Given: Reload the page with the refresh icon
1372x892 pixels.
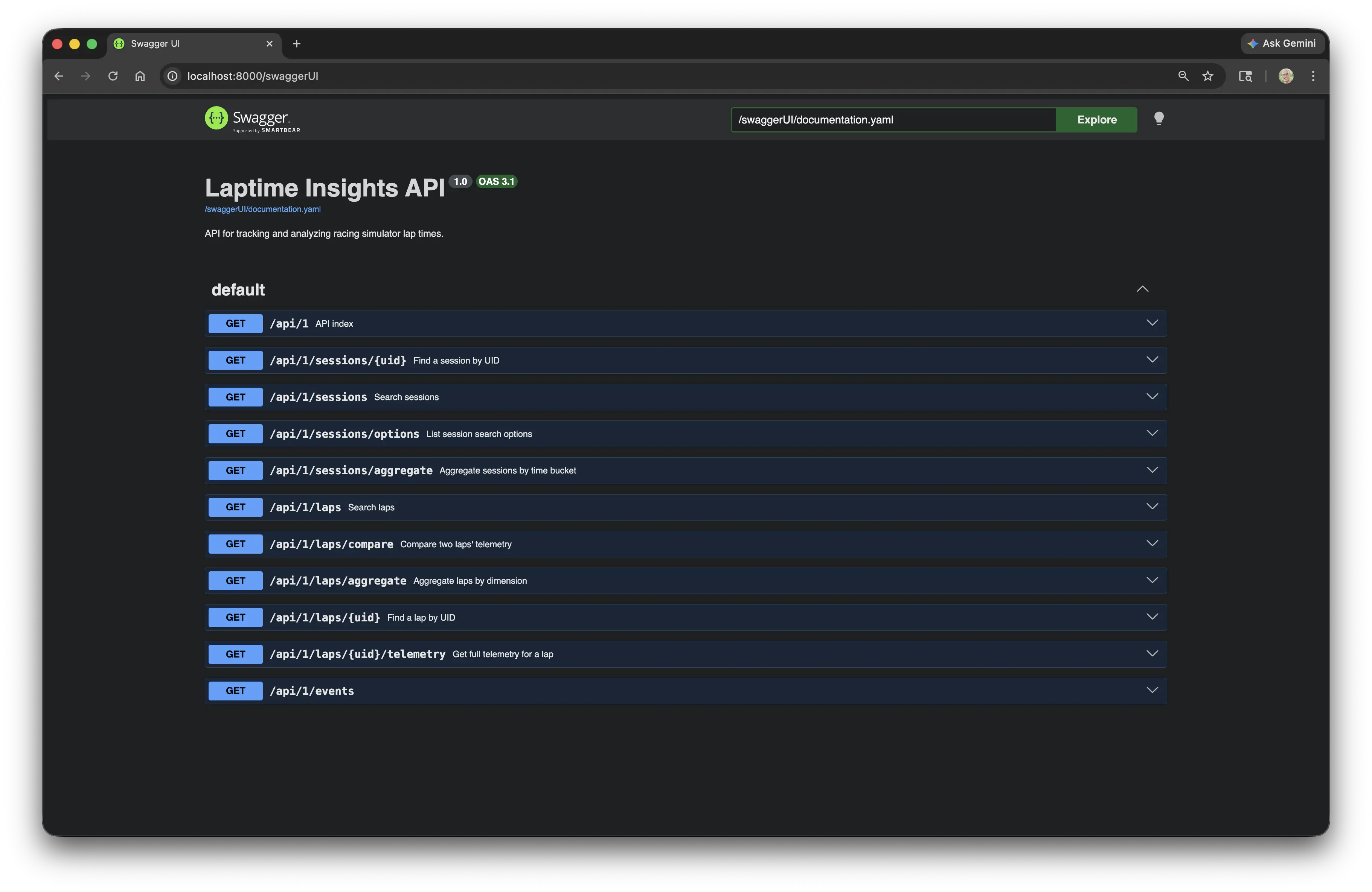Looking at the screenshot, I should 113,76.
